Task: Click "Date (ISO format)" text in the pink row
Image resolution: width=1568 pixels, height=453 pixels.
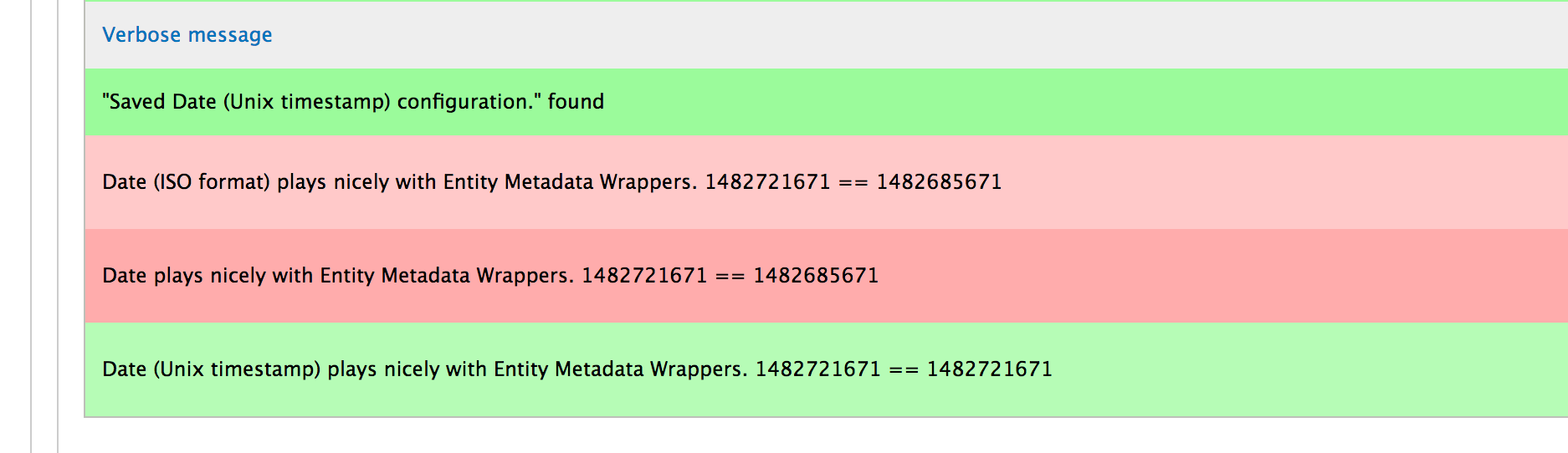Action: 186,182
